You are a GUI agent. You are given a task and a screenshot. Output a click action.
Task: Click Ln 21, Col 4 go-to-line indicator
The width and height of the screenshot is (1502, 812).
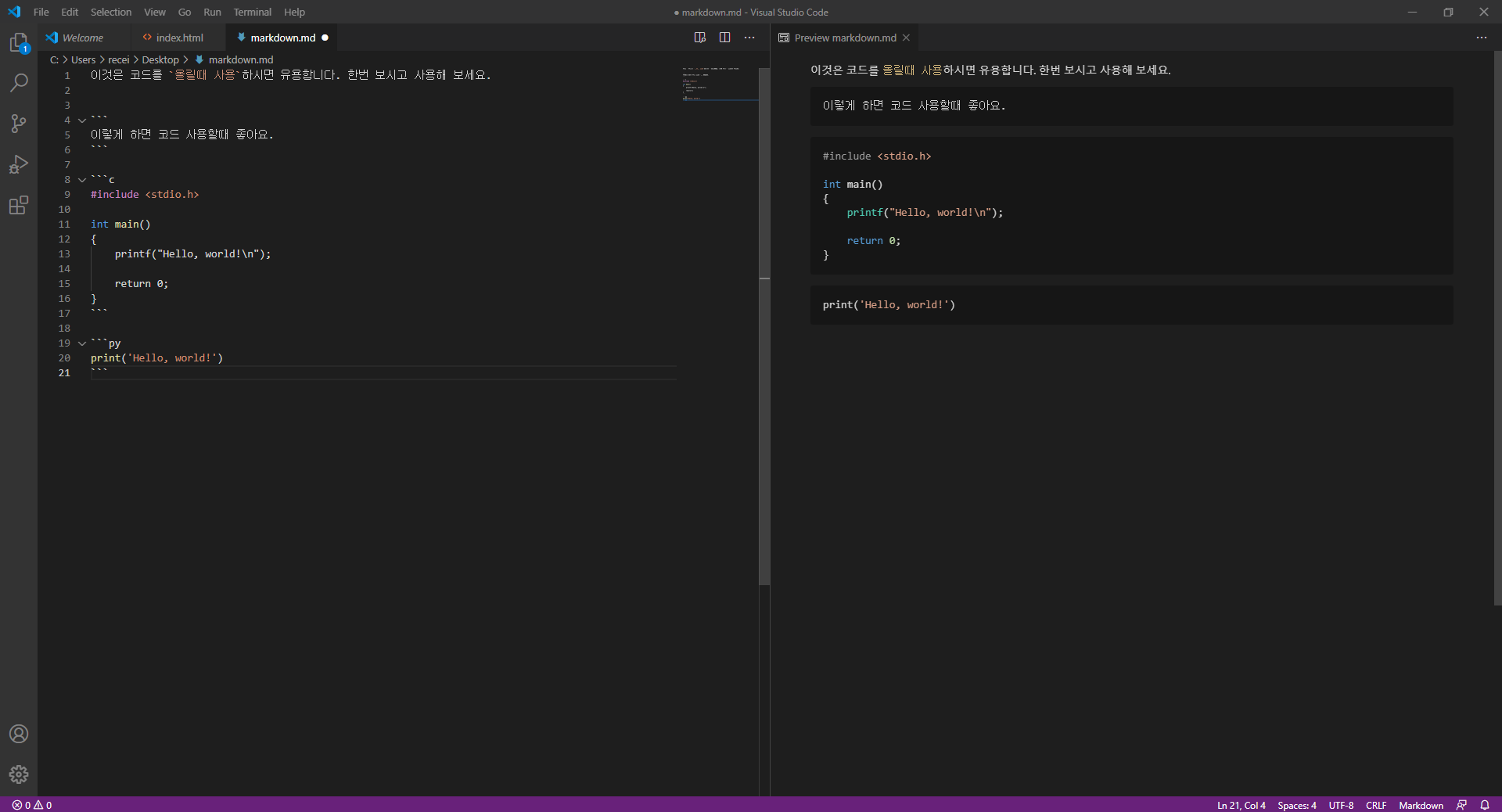pyautogui.click(x=1241, y=805)
